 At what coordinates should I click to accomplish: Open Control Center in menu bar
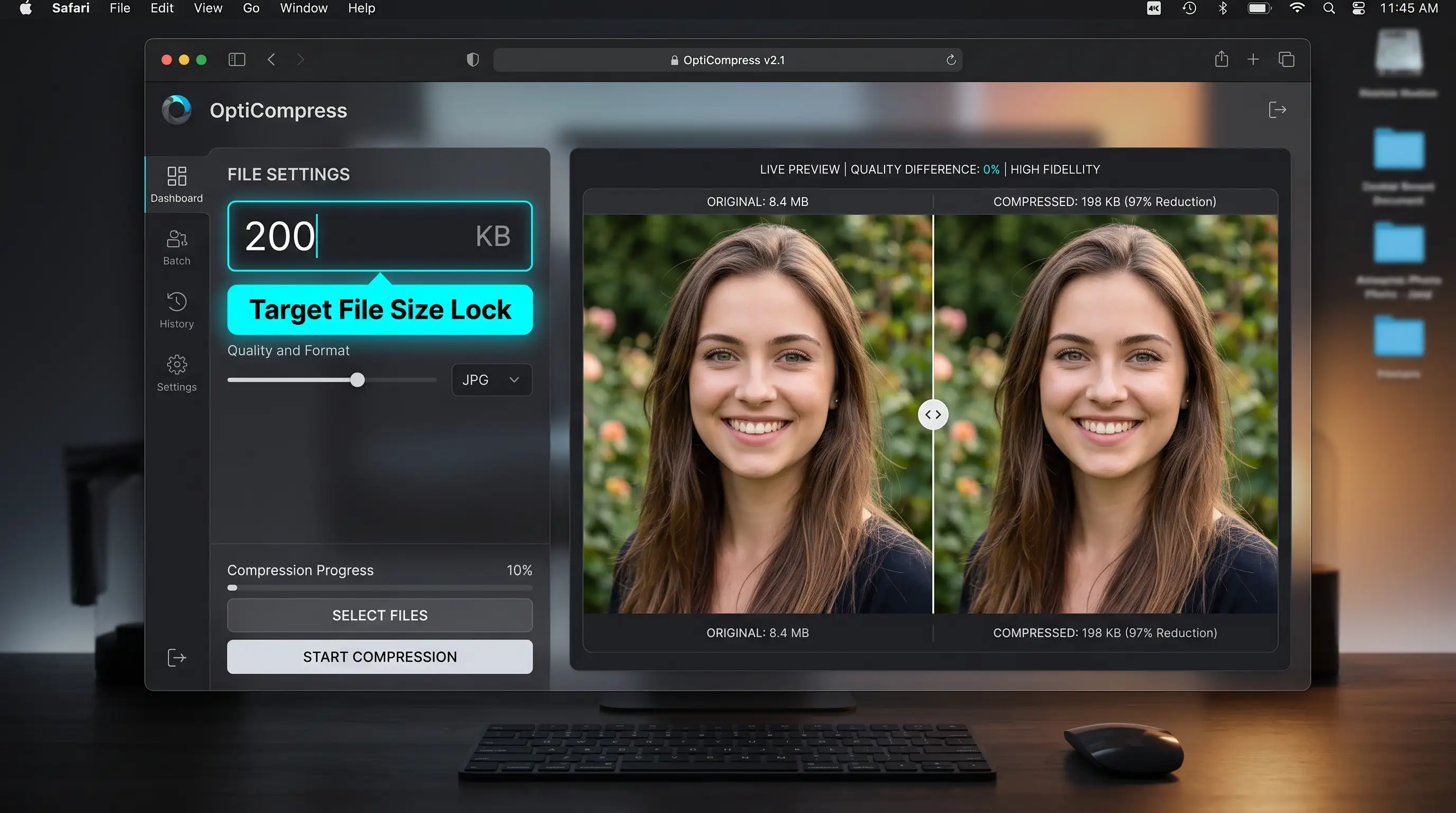[x=1358, y=8]
